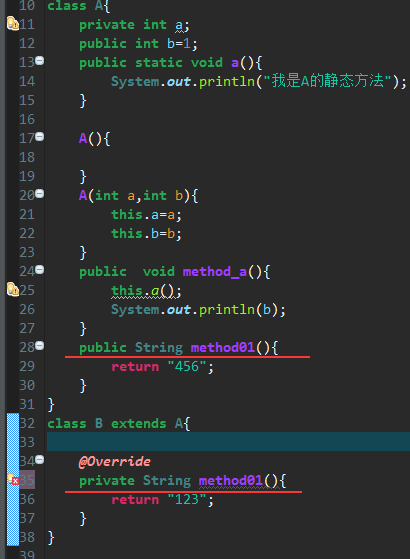Click the Chinese string literal in println
410x559 pixels.
pyautogui.click(x=327, y=81)
